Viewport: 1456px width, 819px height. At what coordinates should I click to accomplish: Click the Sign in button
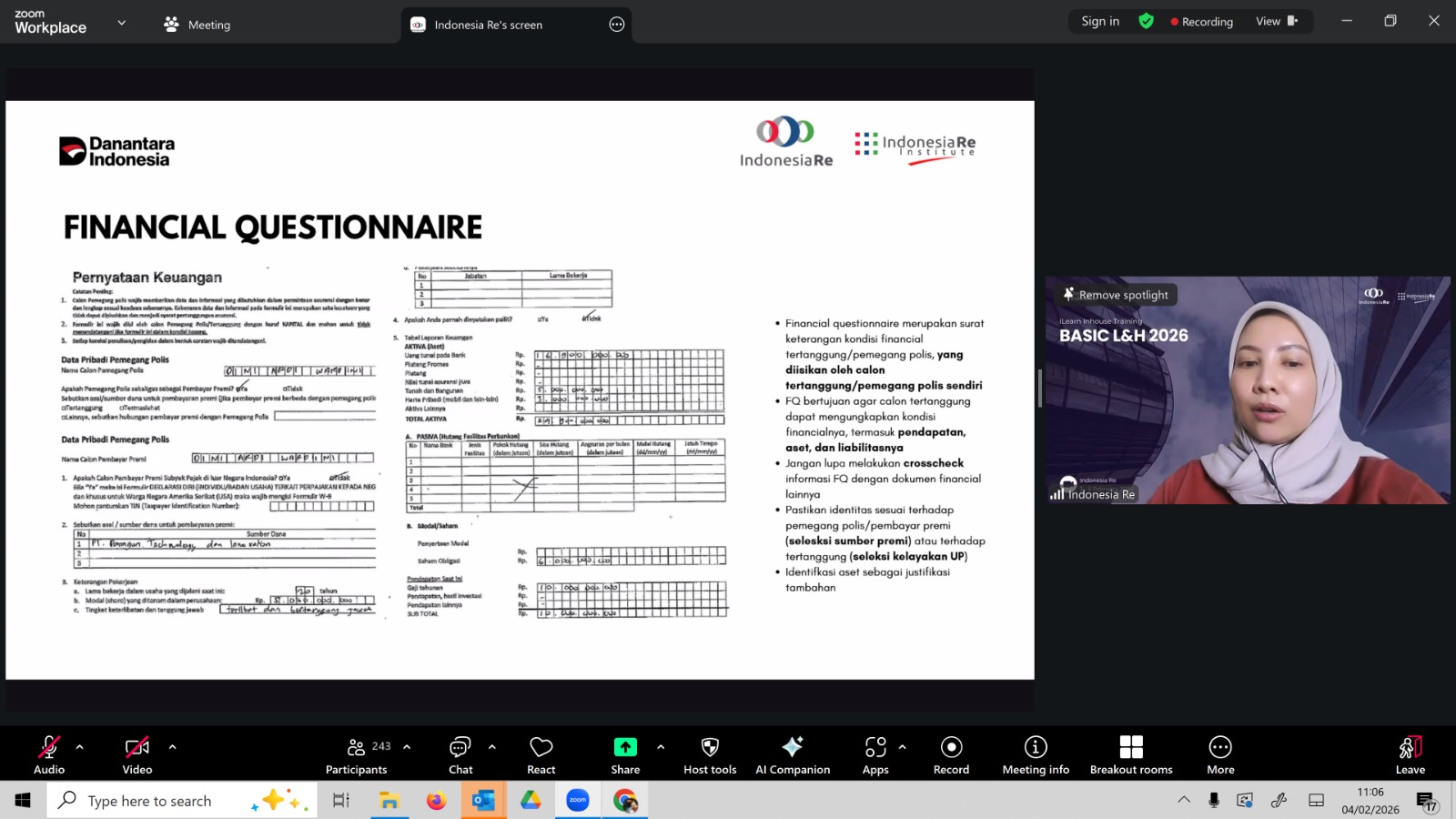pos(1100,21)
